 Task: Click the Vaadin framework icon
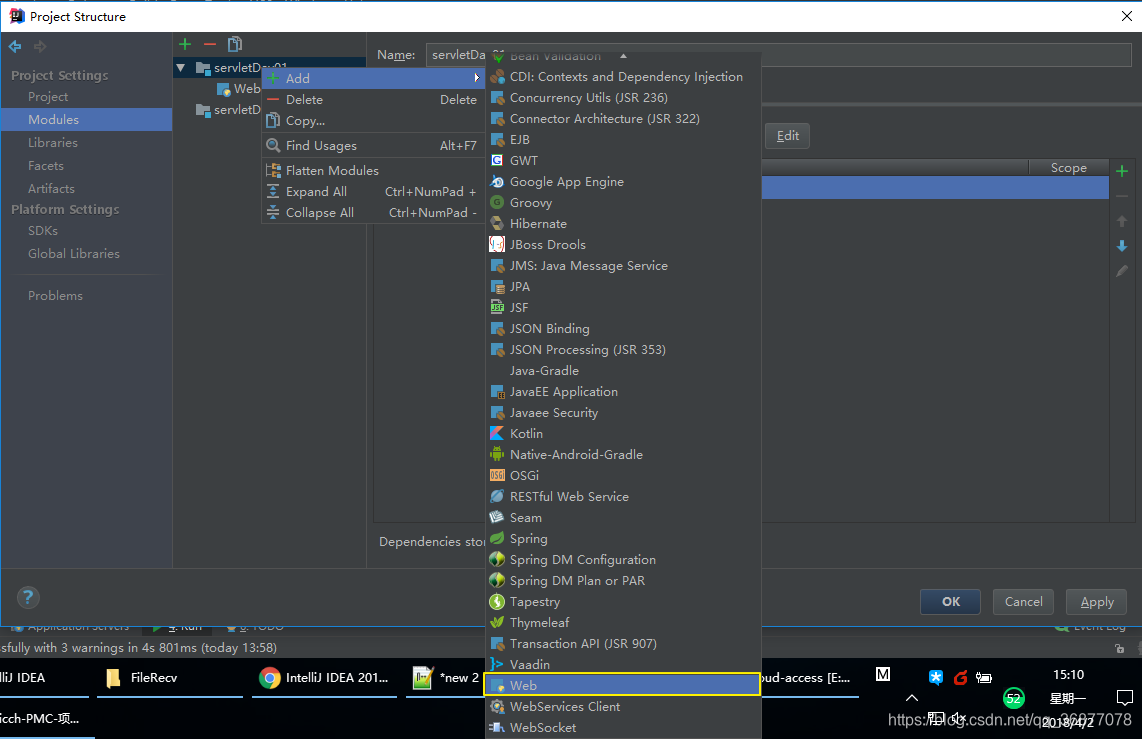click(x=497, y=664)
